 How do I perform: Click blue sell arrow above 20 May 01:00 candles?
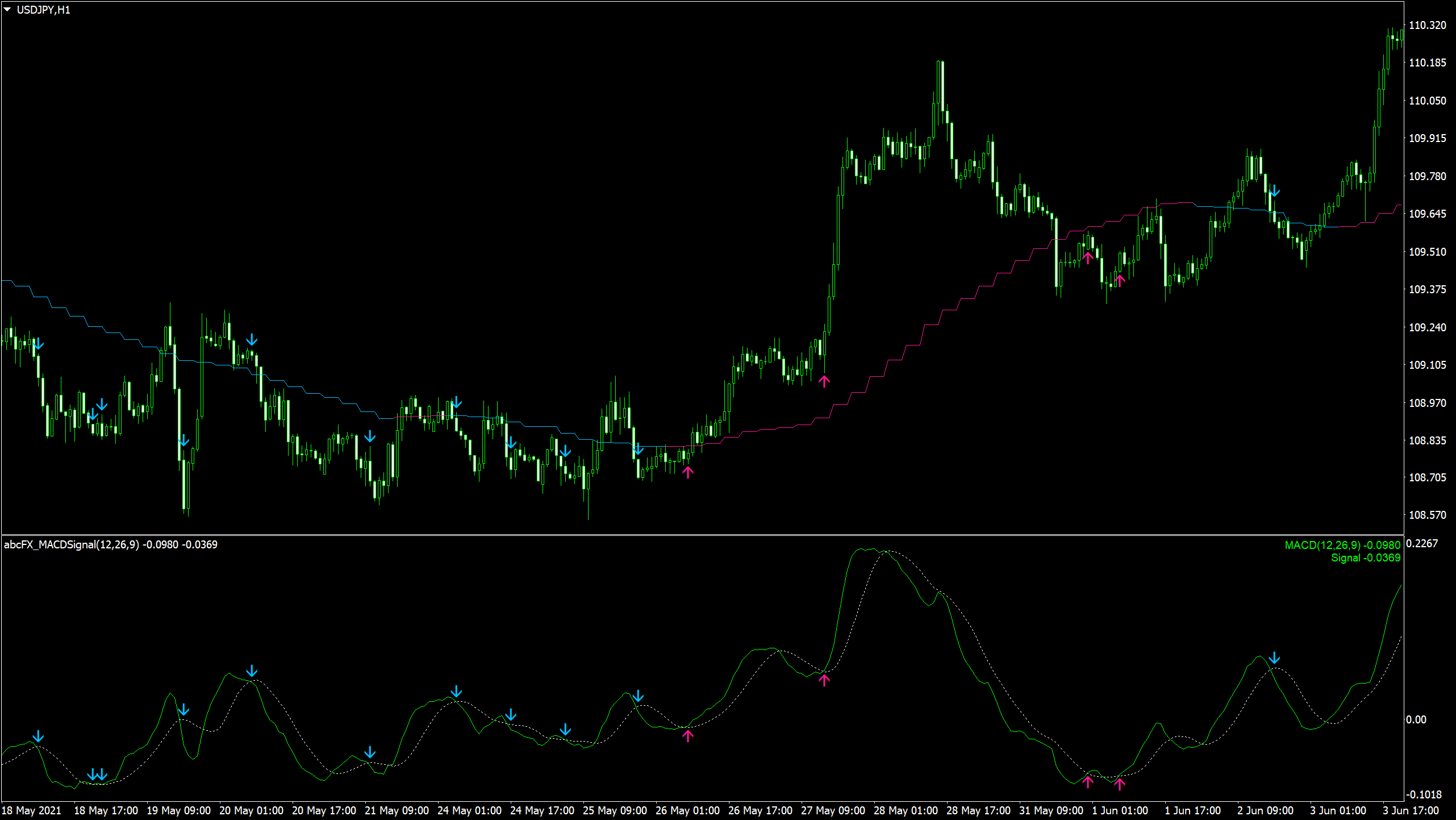click(252, 340)
